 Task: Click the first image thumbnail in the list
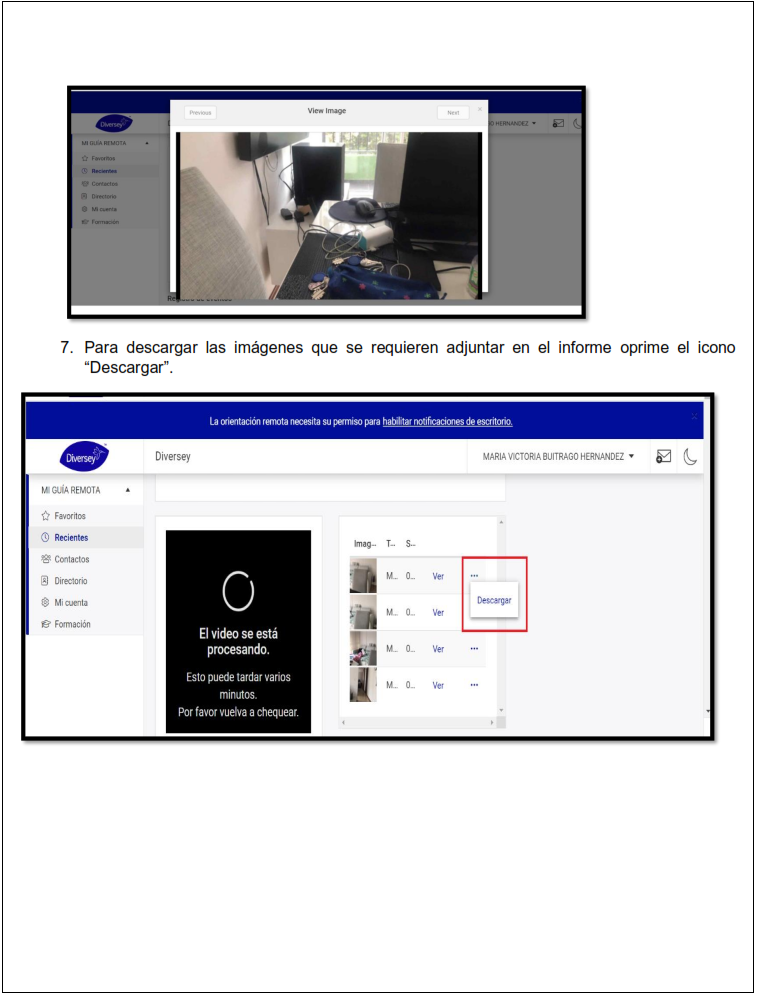363,576
